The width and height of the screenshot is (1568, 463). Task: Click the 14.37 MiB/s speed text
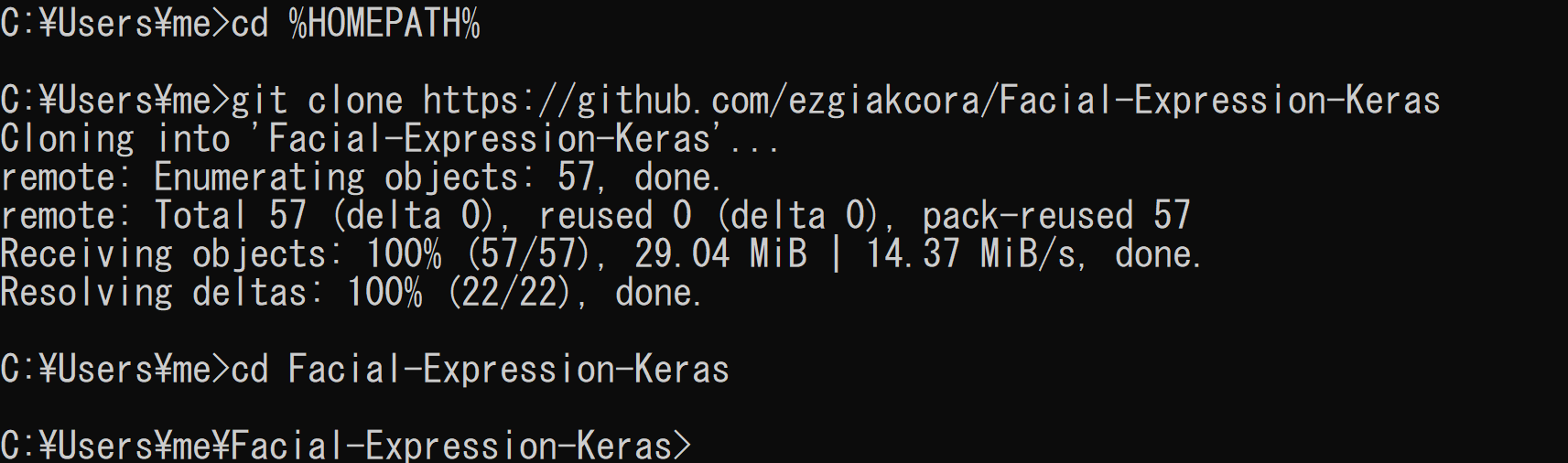coord(975,254)
